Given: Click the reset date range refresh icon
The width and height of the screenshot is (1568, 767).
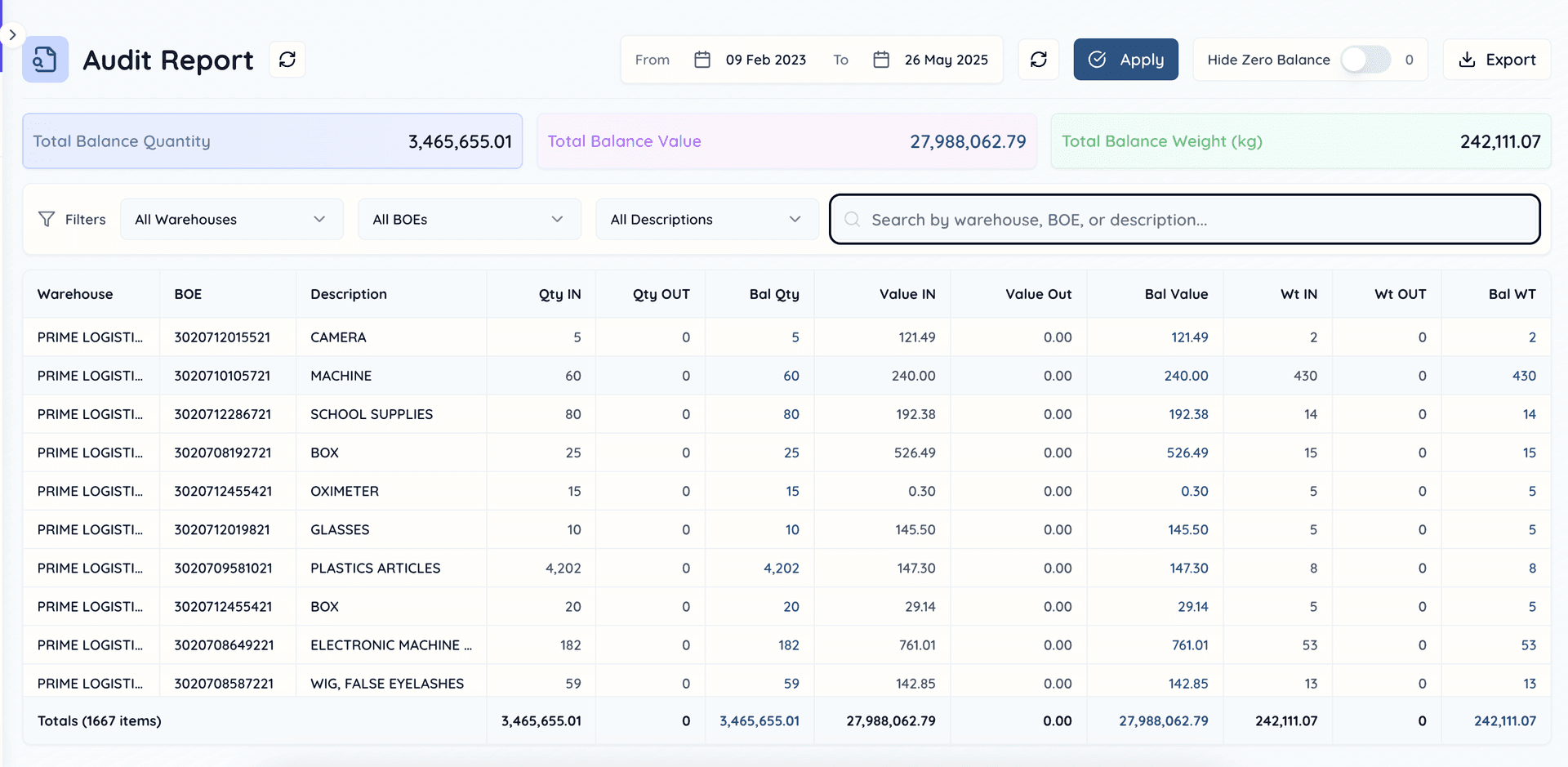Looking at the screenshot, I should tap(1038, 60).
